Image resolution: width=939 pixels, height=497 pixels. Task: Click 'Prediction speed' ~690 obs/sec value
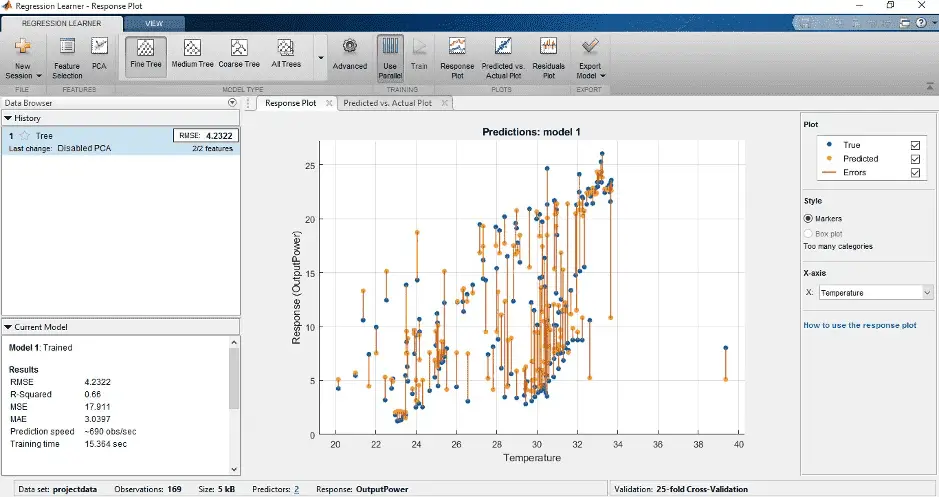(110, 431)
